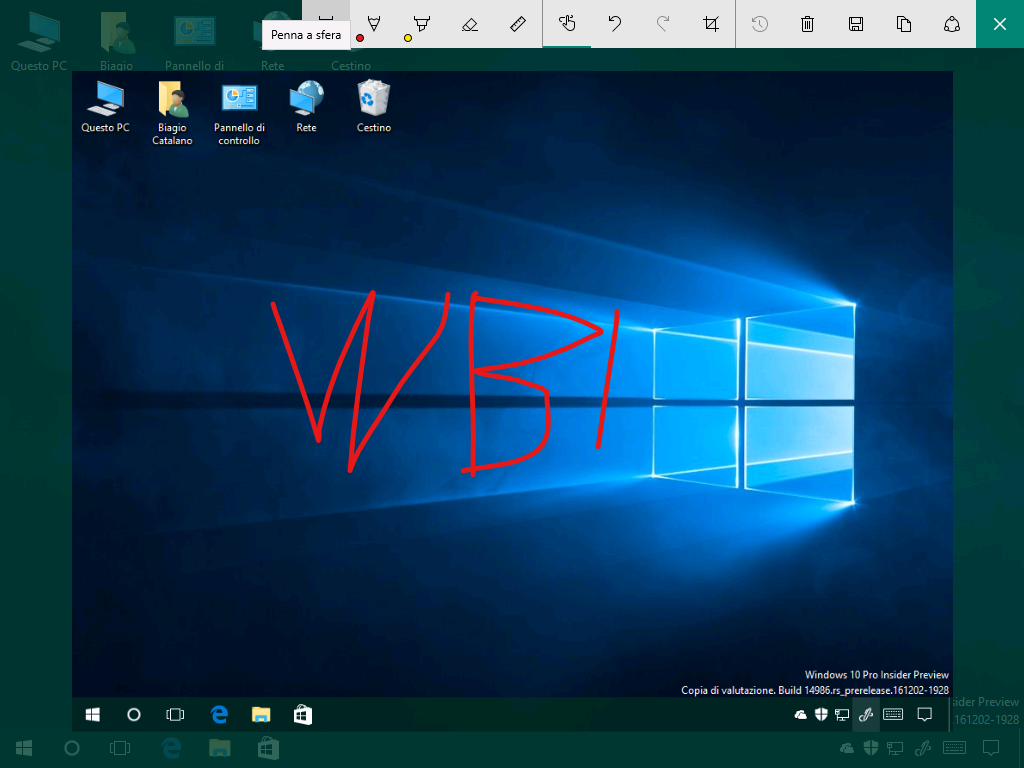Click the Biagio Catalano folder in the sketched screenshot
This screenshot has height=768, width=1024.
pyautogui.click(x=172, y=112)
